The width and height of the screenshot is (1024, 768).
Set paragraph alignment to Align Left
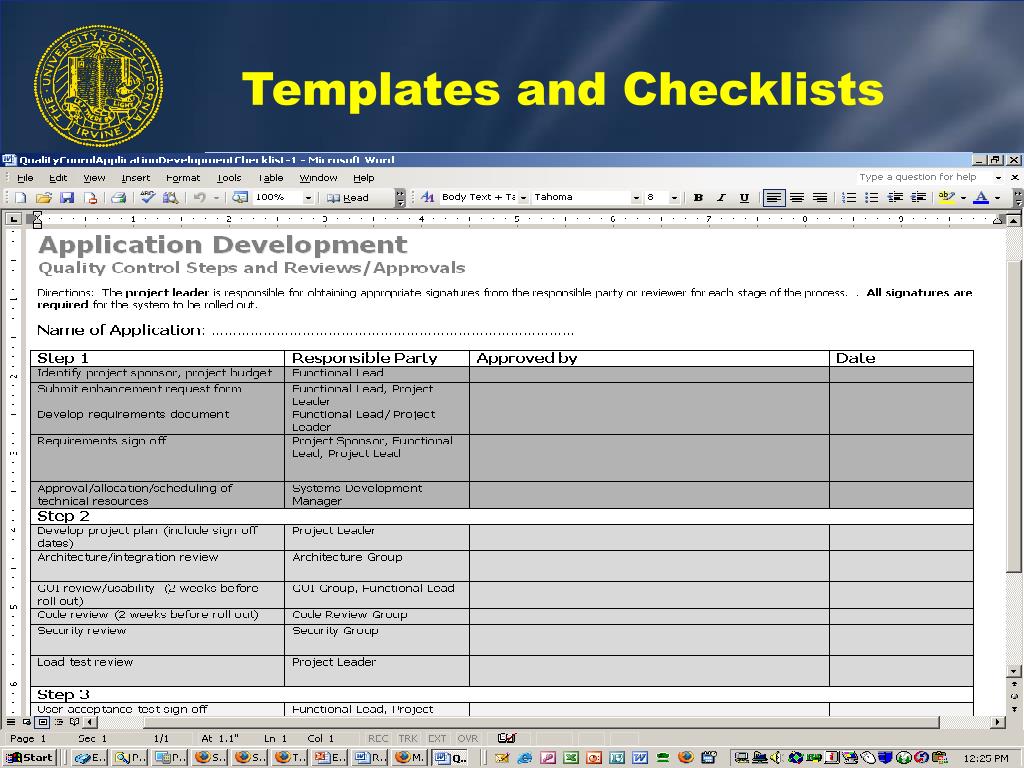[774, 197]
